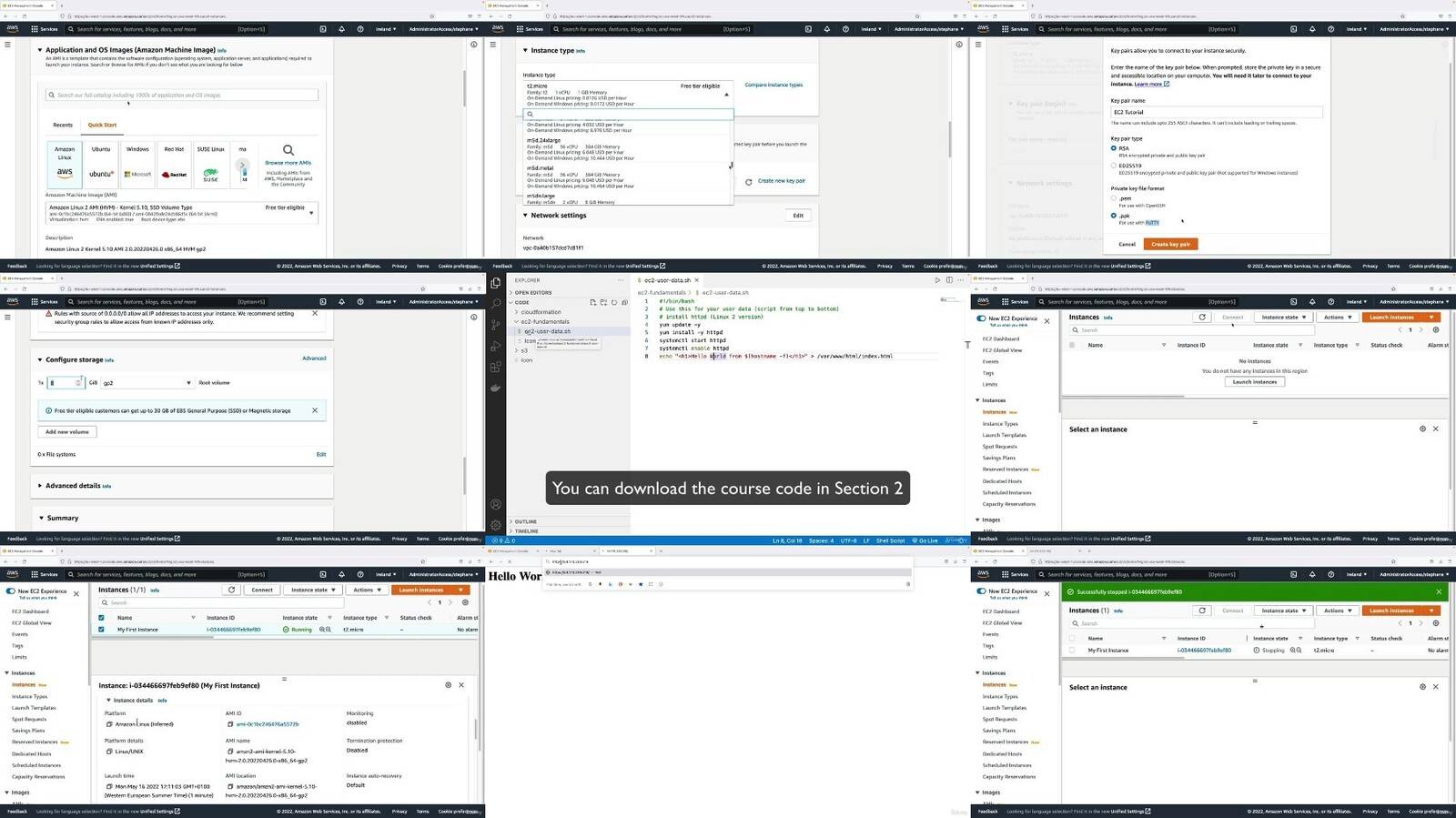Screen dimensions: 1456x818
Task: Choose the .pem private key file format
Action: click(1114, 197)
